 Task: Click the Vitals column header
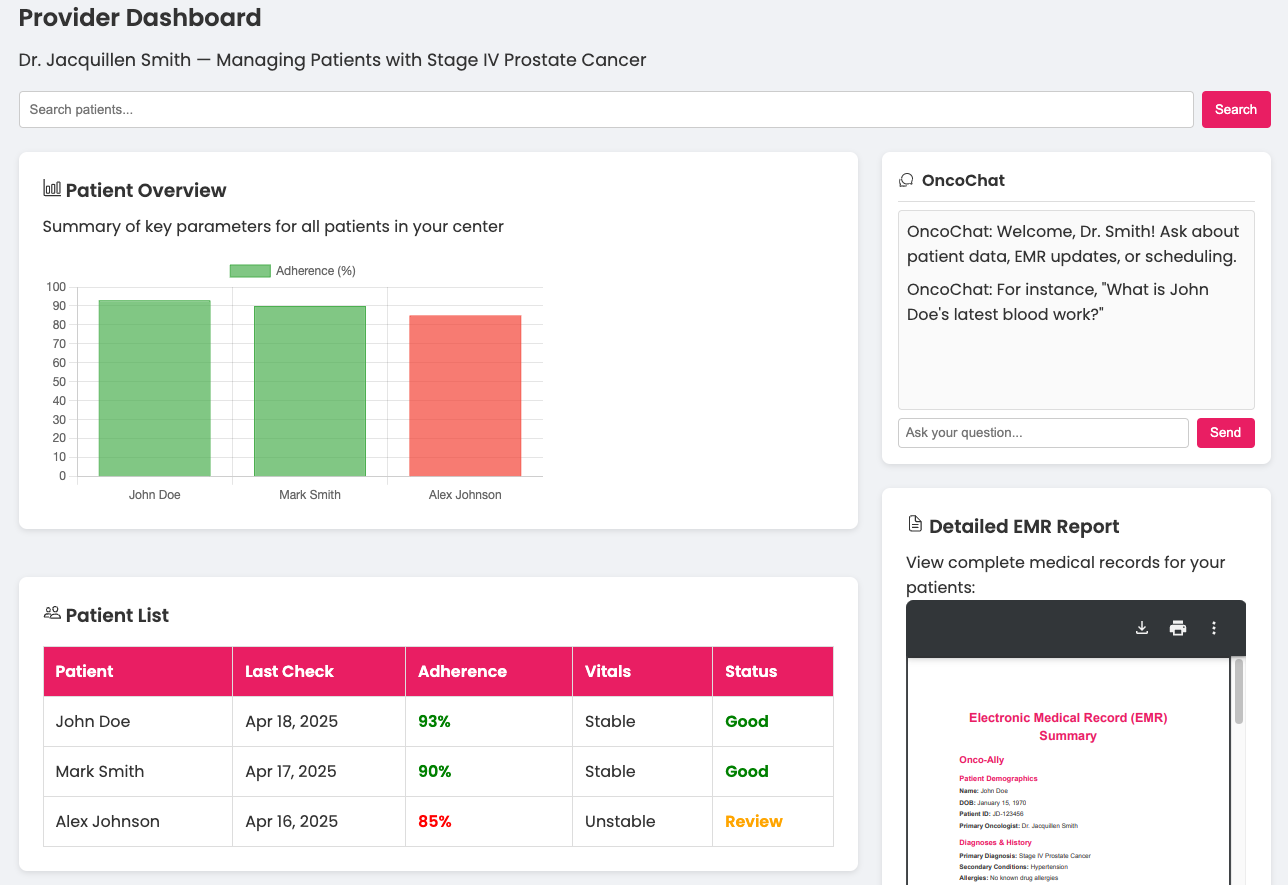click(643, 671)
